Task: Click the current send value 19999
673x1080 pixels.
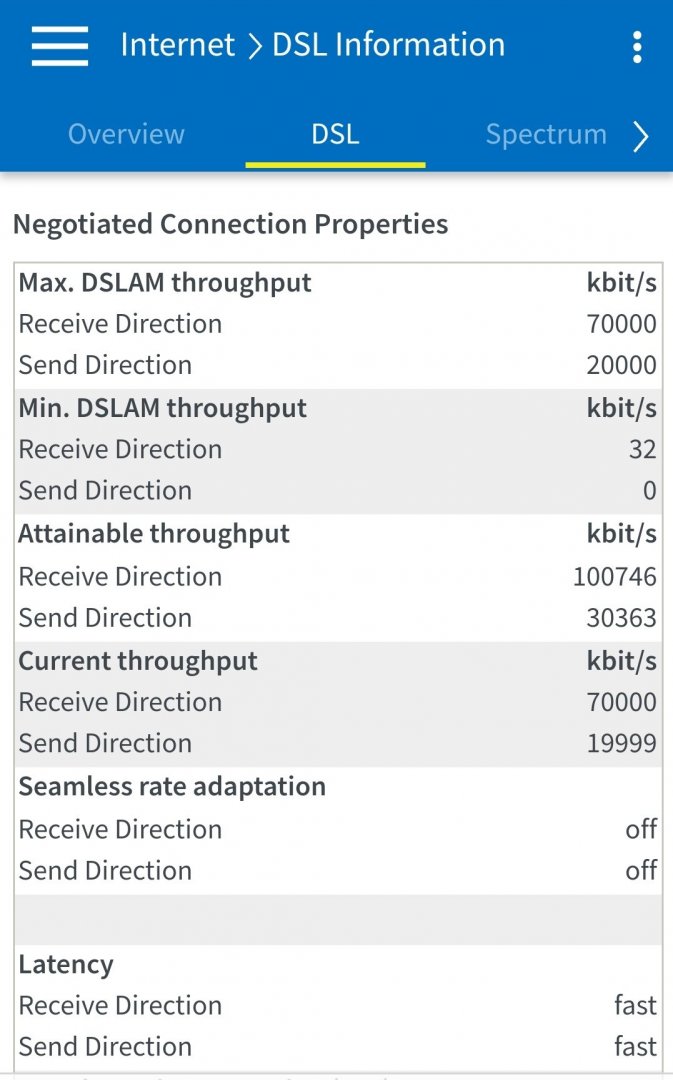Action: [621, 744]
